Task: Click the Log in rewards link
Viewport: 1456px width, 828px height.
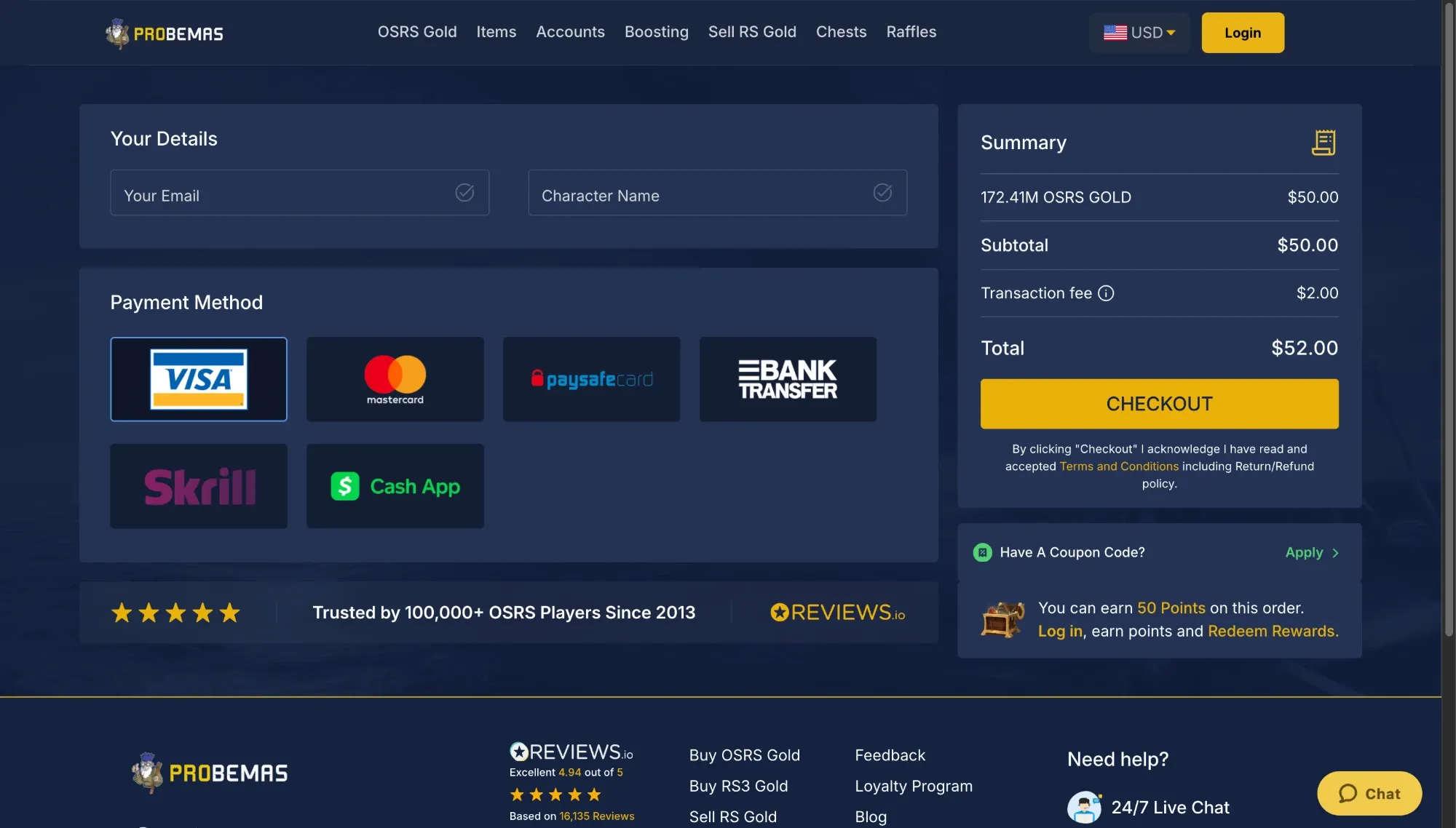Action: [1060, 632]
